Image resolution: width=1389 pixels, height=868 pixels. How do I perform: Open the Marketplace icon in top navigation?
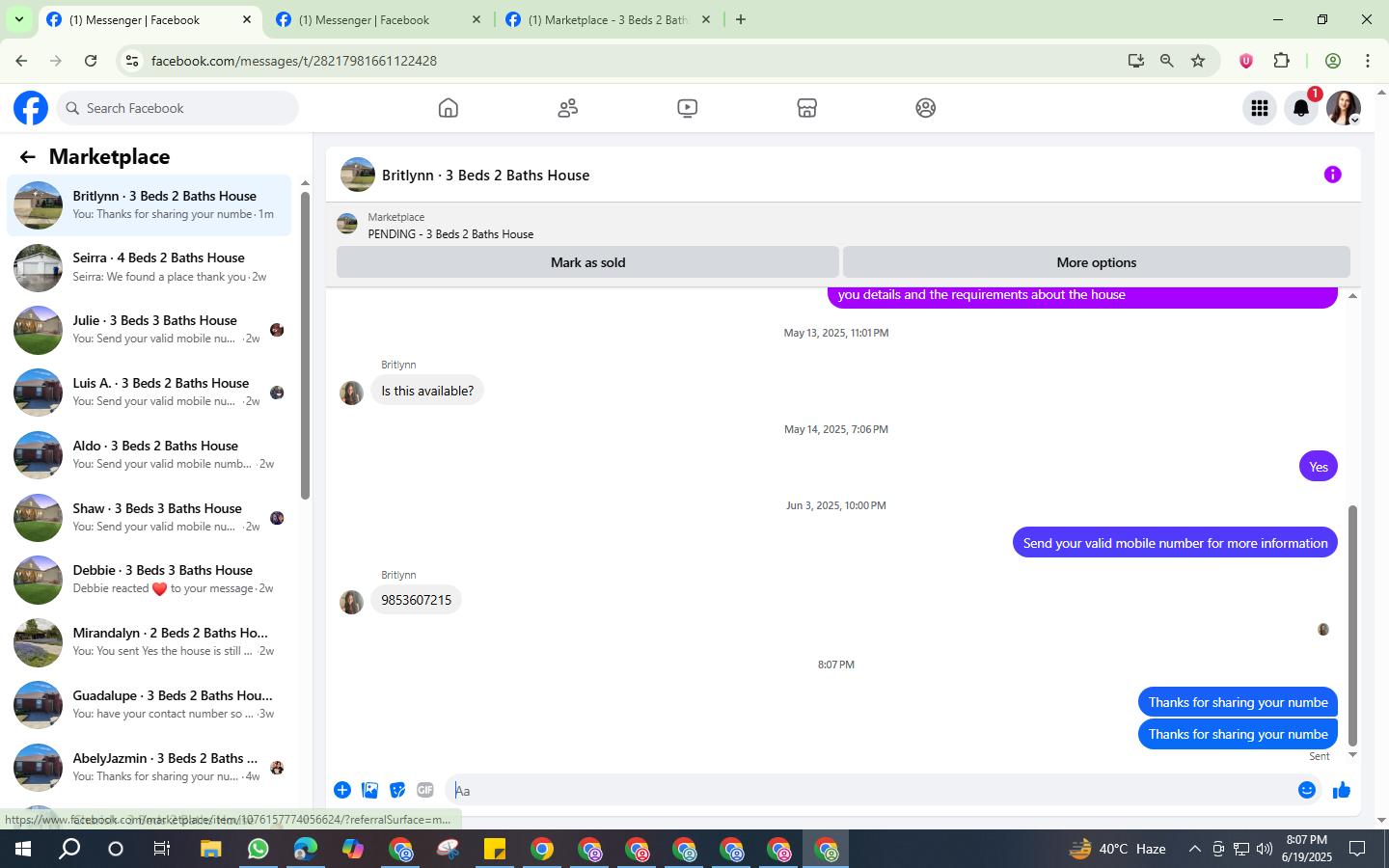pos(806,108)
